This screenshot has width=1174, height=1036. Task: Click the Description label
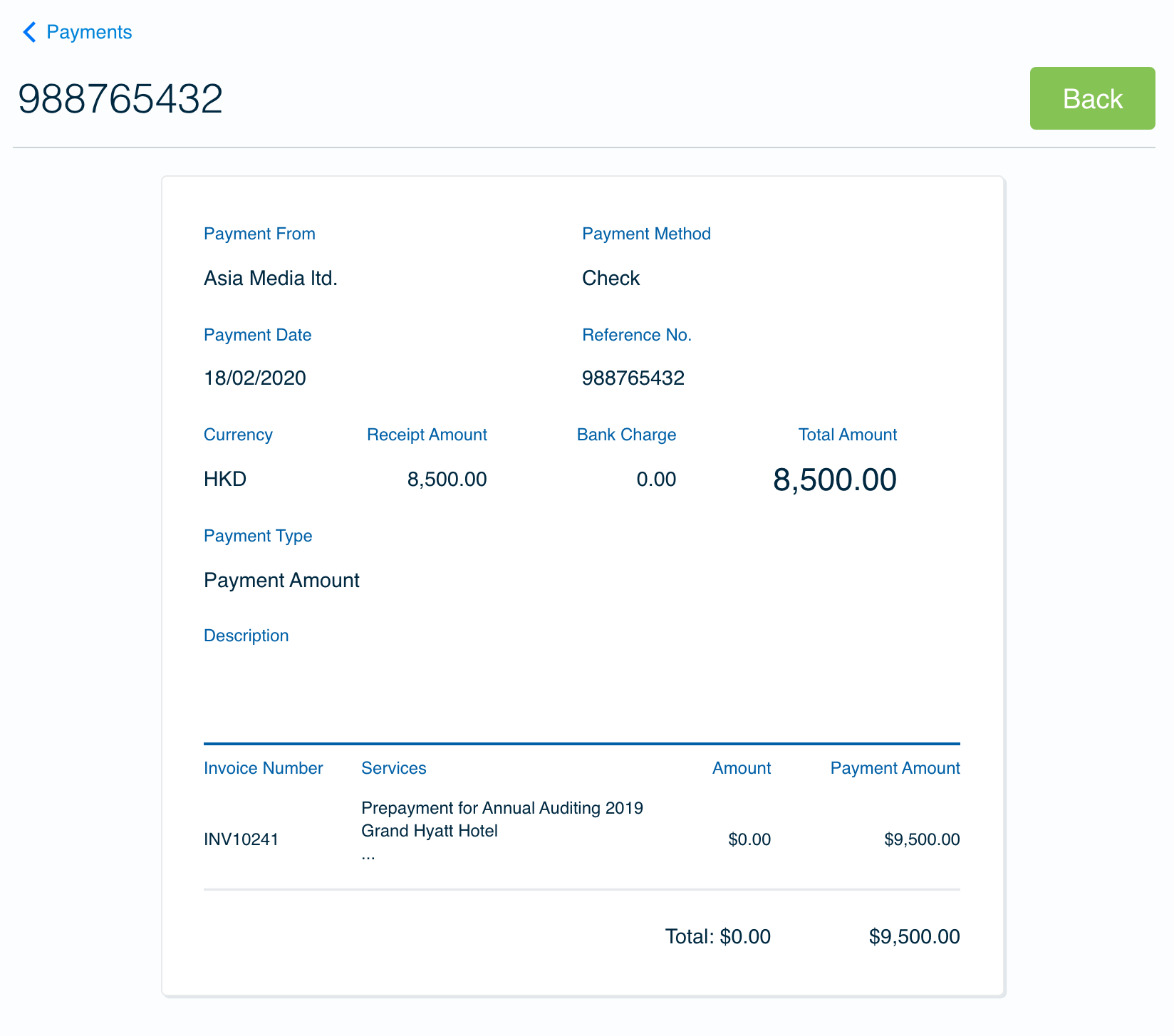click(246, 636)
